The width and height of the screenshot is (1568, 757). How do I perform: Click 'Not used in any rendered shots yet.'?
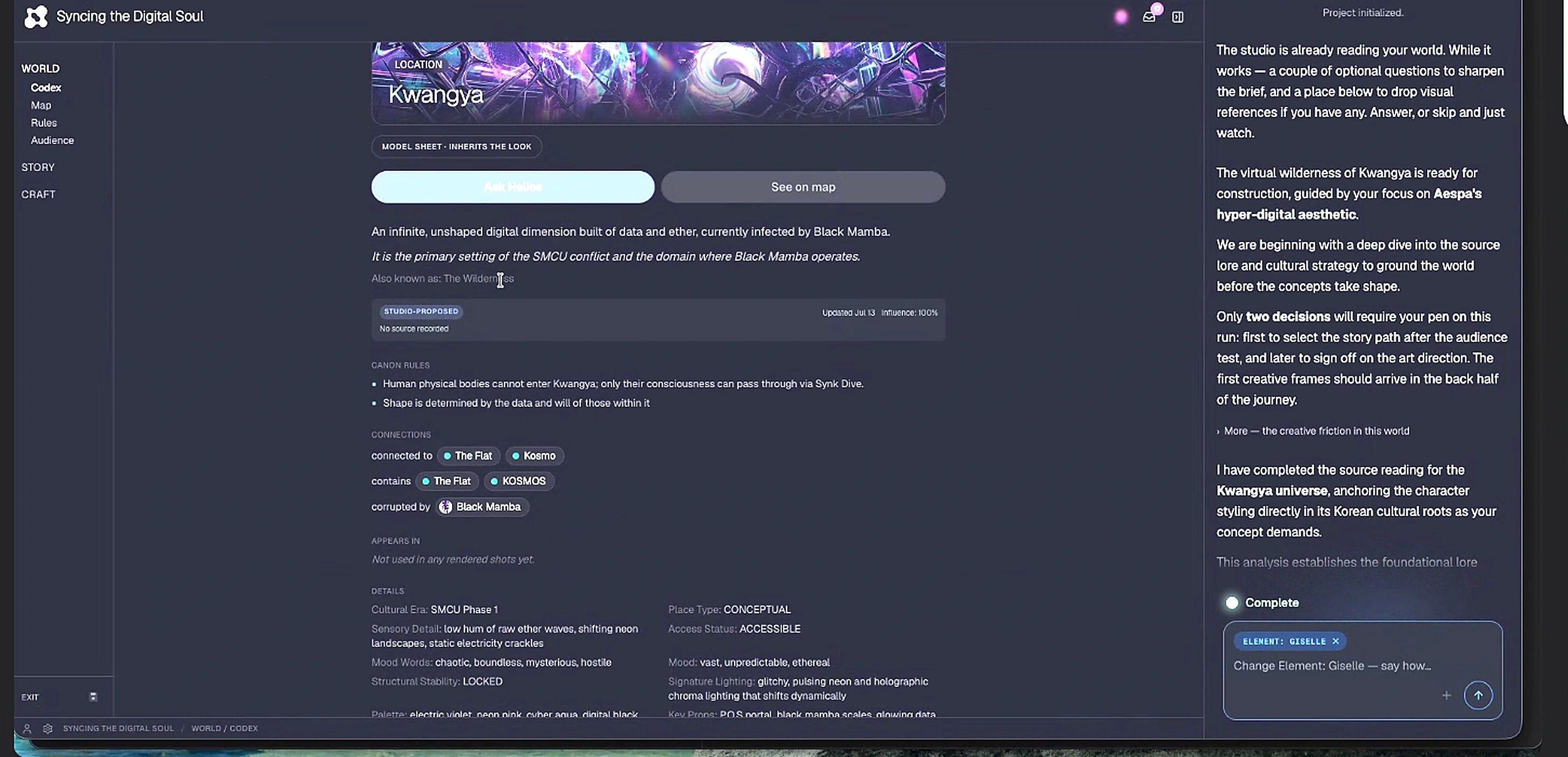click(453, 559)
